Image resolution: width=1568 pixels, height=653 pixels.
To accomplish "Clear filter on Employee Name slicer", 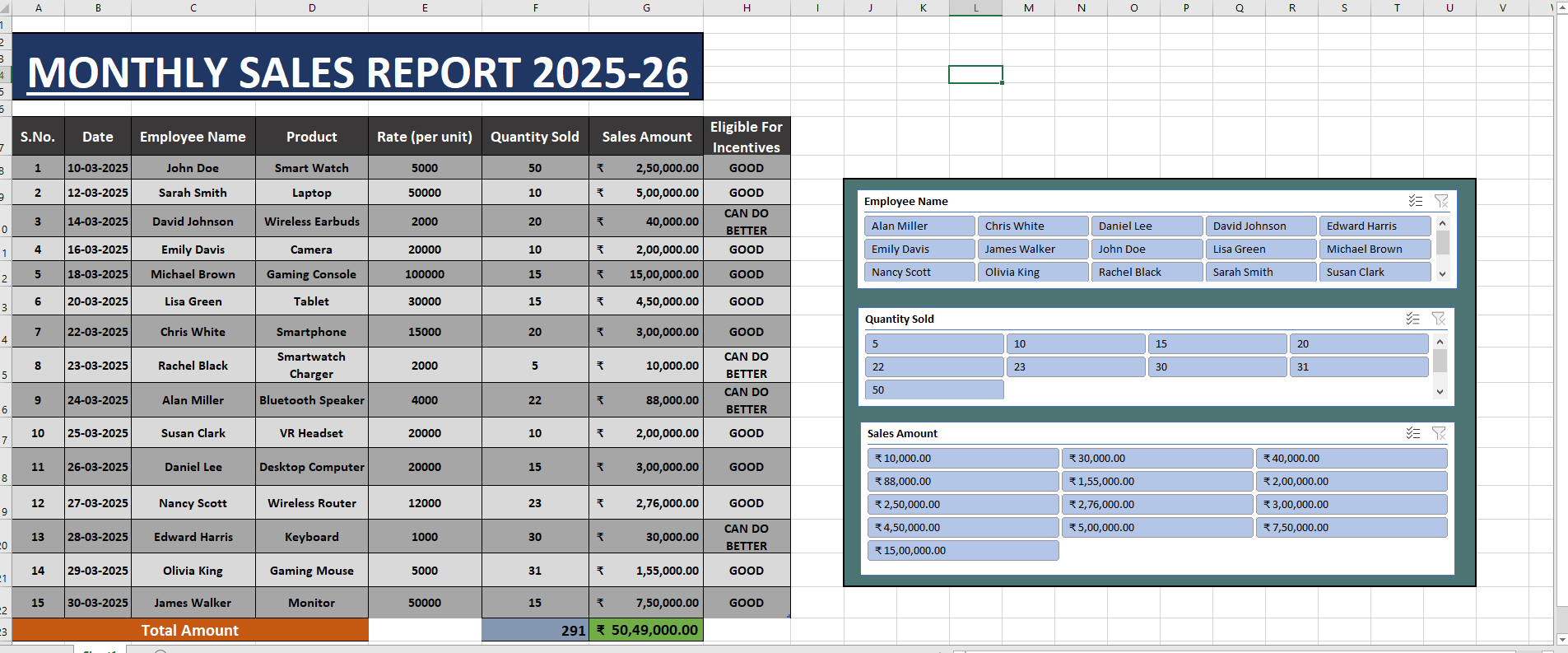I will tap(1441, 201).
